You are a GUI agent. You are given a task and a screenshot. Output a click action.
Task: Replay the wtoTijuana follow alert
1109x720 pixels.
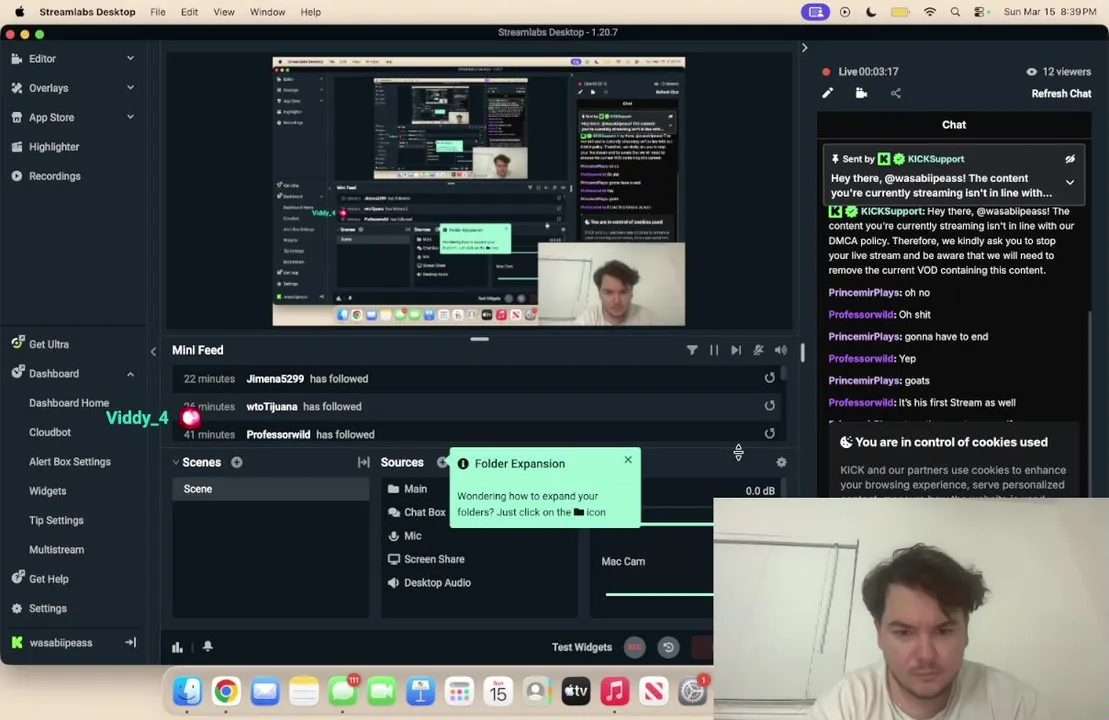pos(770,405)
